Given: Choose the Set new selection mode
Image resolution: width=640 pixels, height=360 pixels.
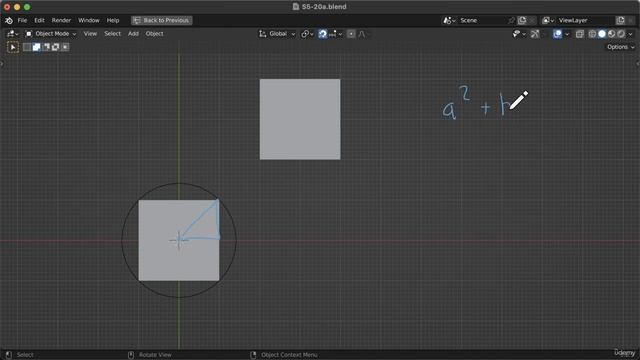Looking at the screenshot, I should pyautogui.click(x=27, y=47).
